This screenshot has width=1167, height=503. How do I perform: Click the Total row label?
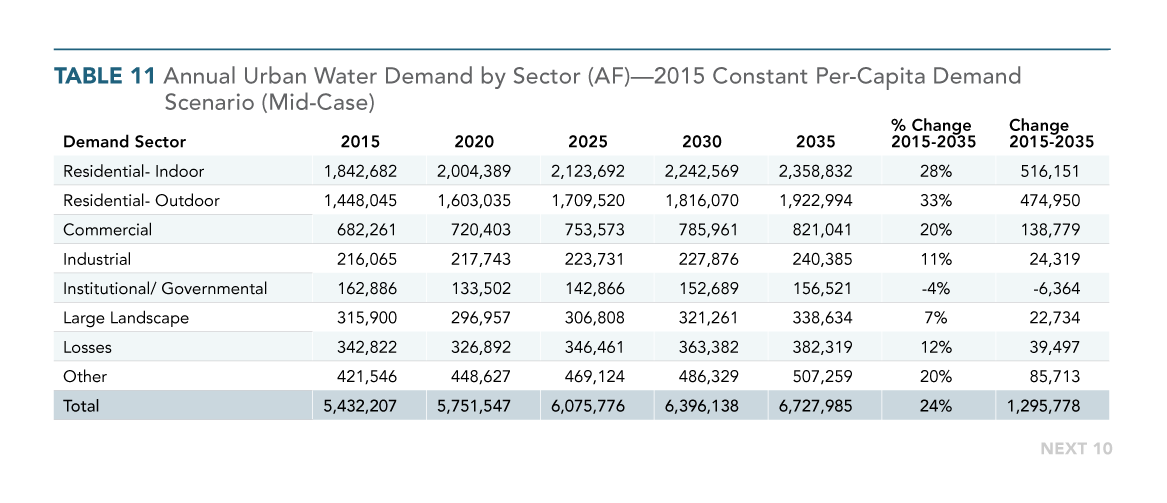(x=82, y=407)
